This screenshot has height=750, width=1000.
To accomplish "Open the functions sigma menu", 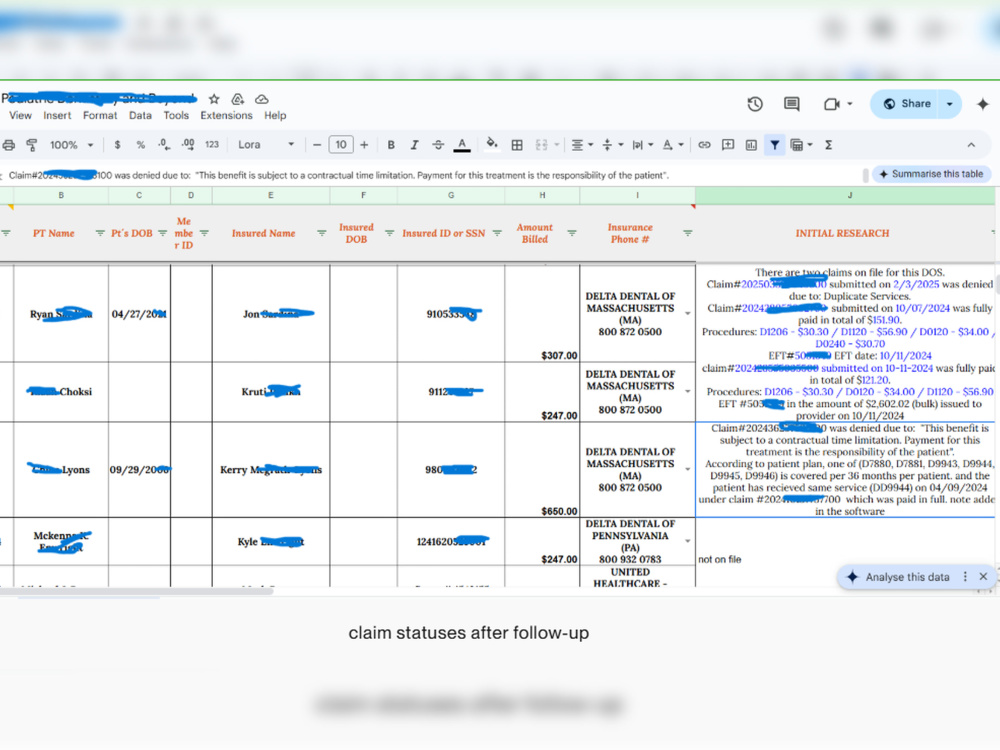I will 828,145.
